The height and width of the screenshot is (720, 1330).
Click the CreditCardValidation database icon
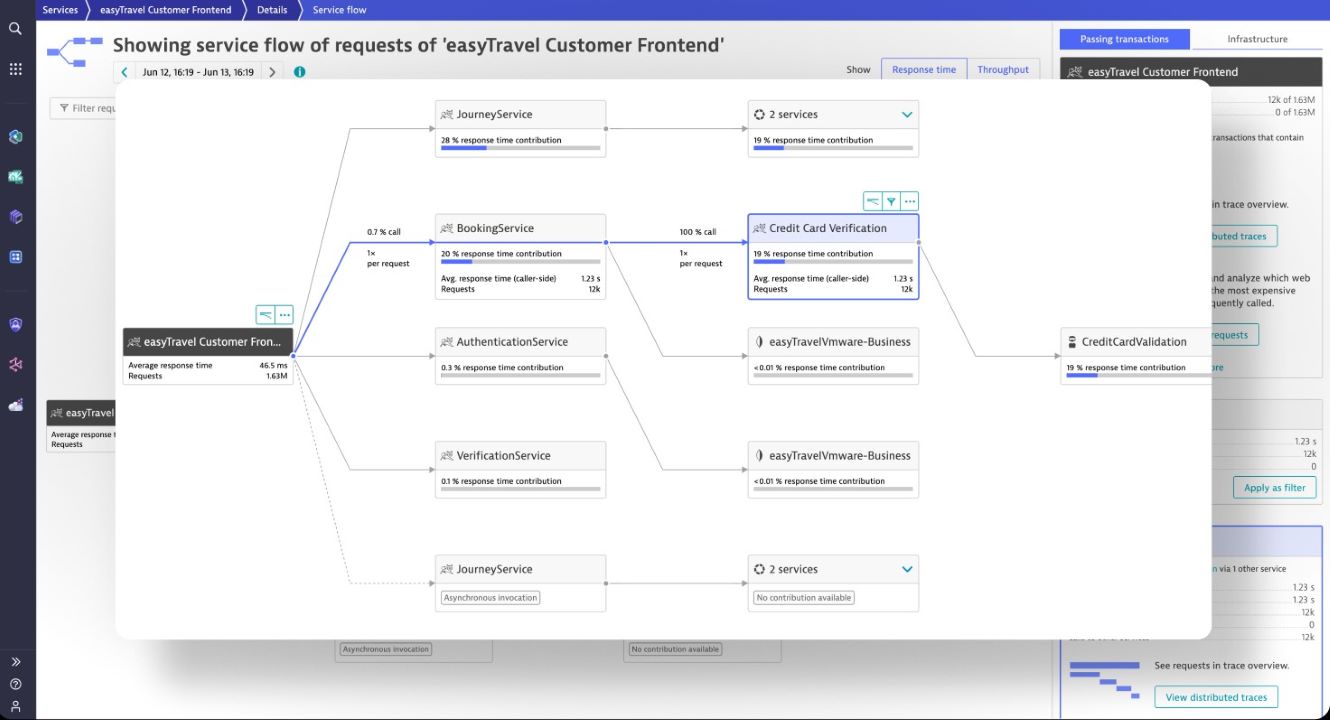click(x=1072, y=342)
